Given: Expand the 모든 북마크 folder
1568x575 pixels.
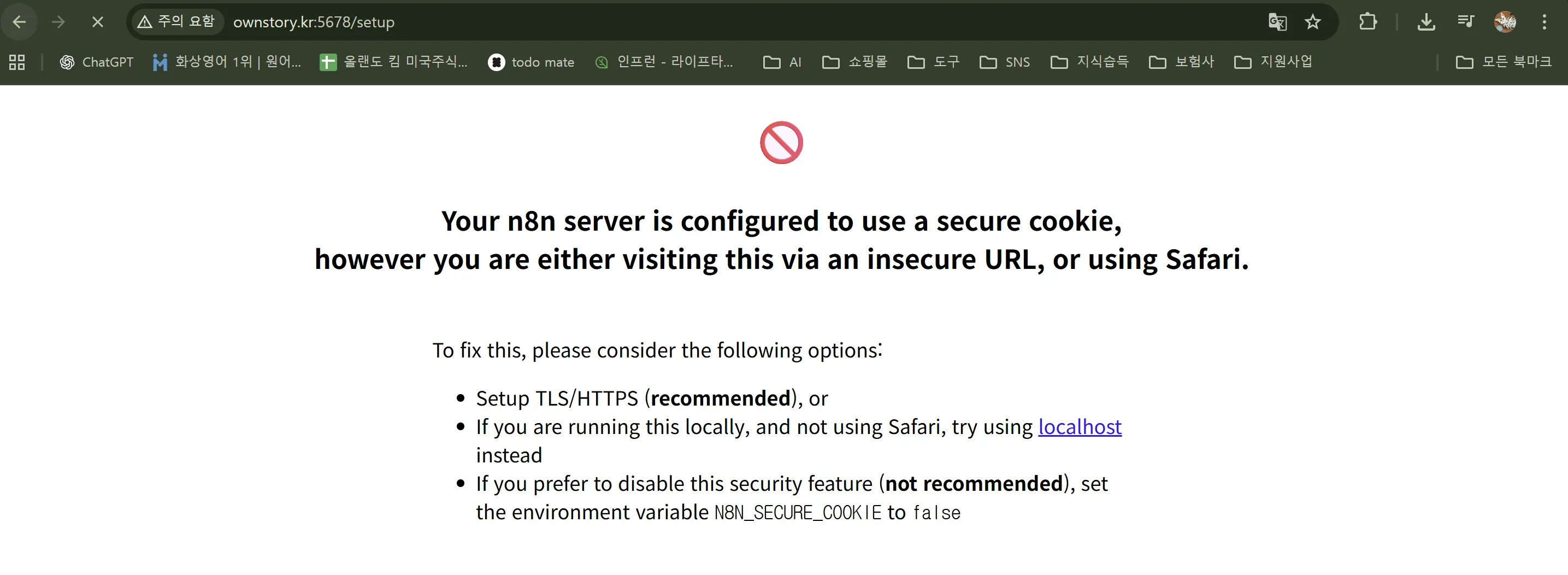Looking at the screenshot, I should (x=1503, y=62).
